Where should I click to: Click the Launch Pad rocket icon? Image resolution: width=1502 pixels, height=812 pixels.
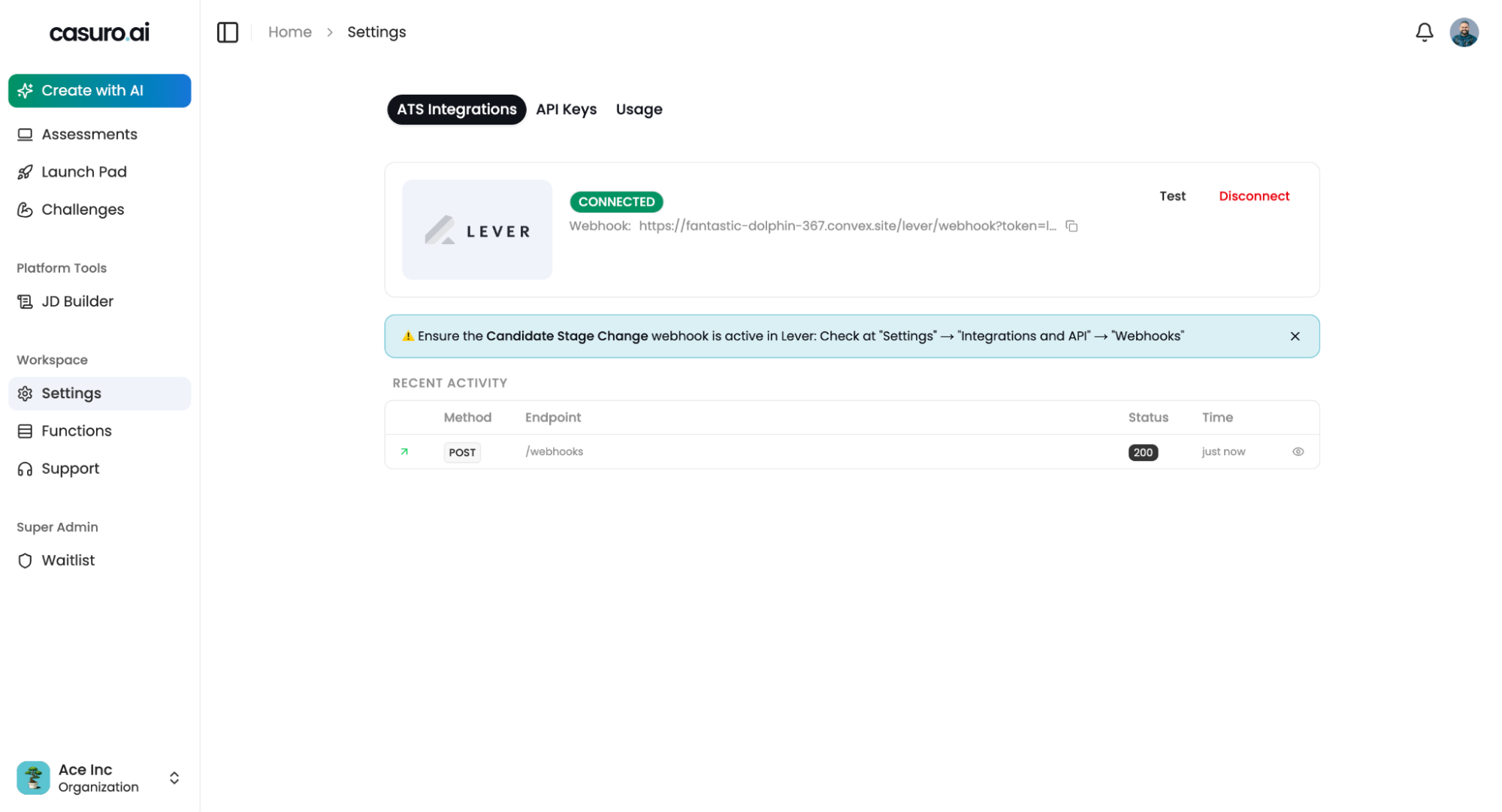[25, 172]
